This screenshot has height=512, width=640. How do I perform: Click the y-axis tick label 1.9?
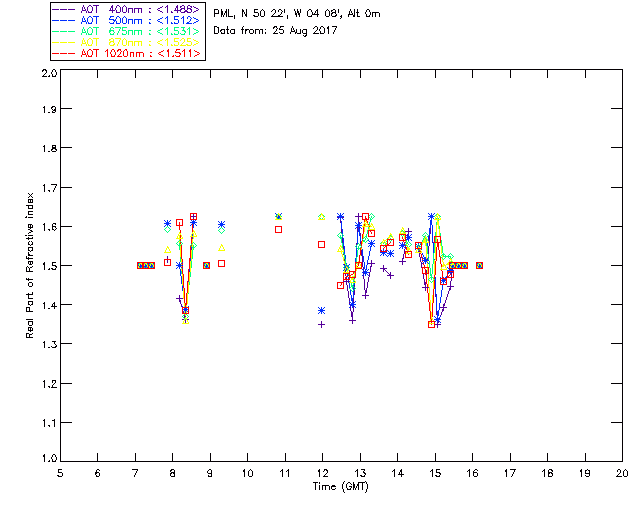click(x=49, y=109)
